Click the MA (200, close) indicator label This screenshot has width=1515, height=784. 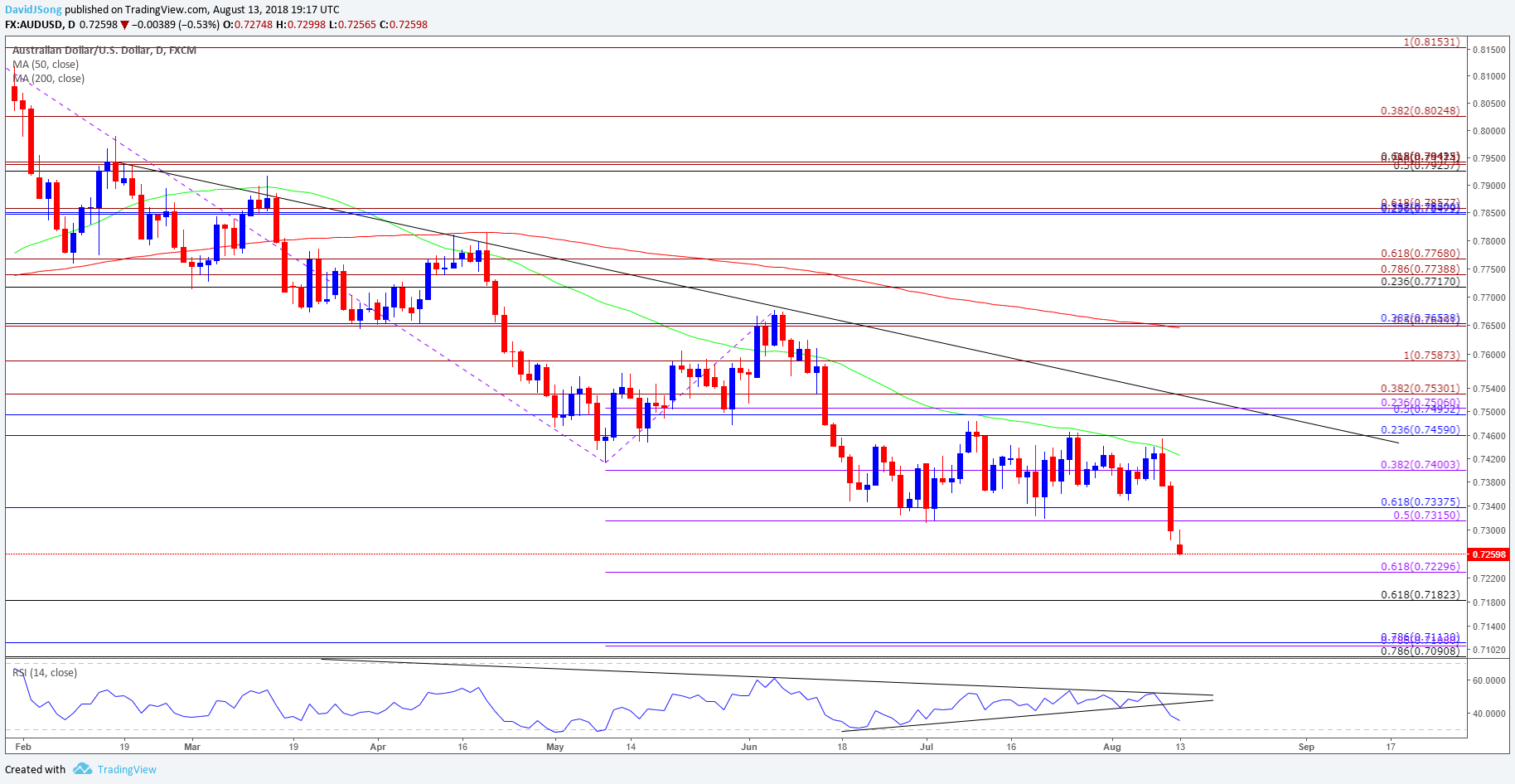48,79
